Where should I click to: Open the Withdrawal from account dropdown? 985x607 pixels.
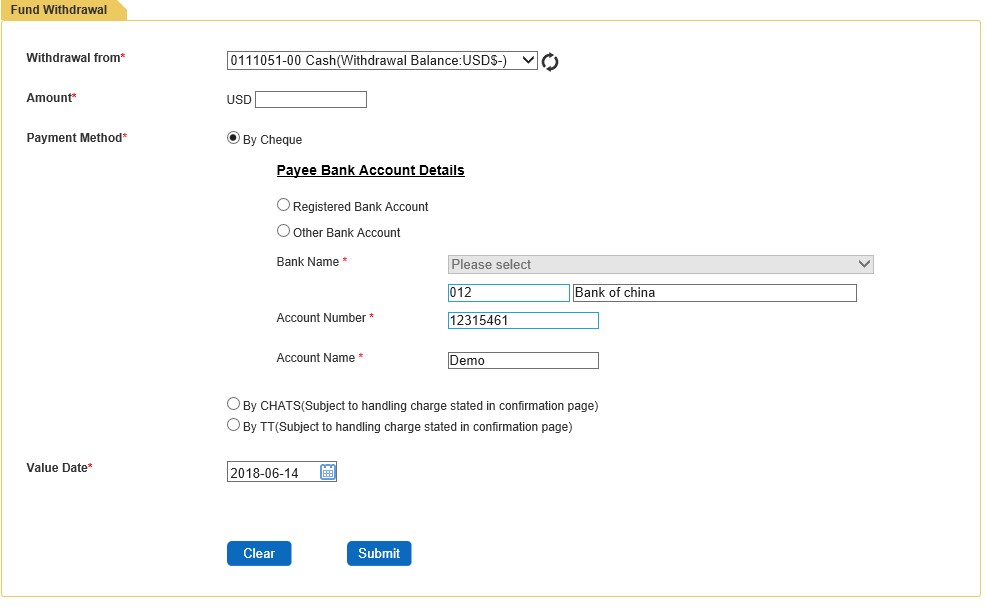click(382, 60)
